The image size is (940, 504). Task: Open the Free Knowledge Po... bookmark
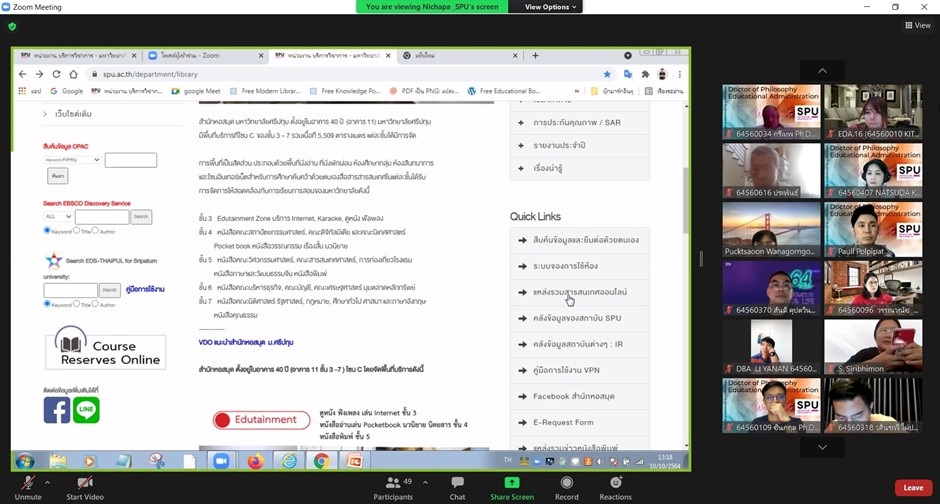tap(345, 91)
